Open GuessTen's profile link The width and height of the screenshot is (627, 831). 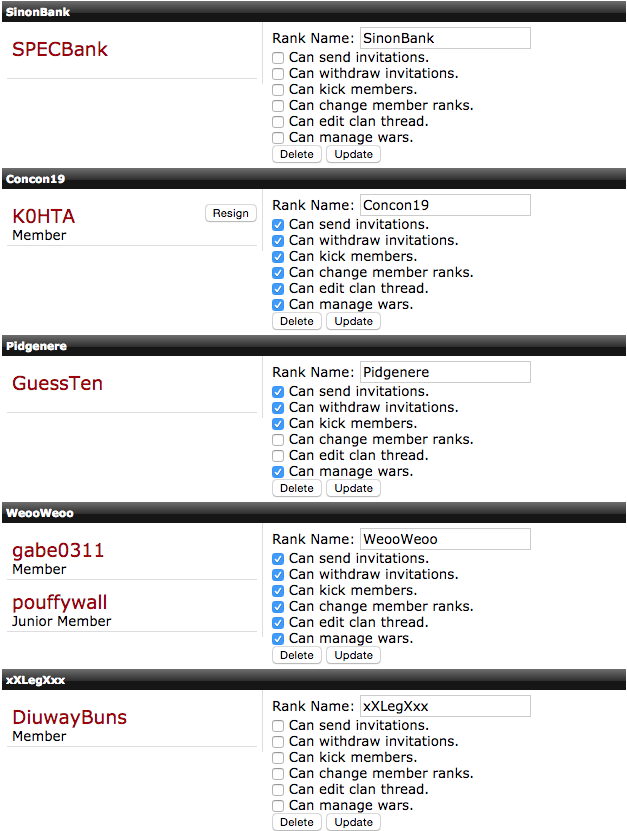pyautogui.click(x=57, y=383)
